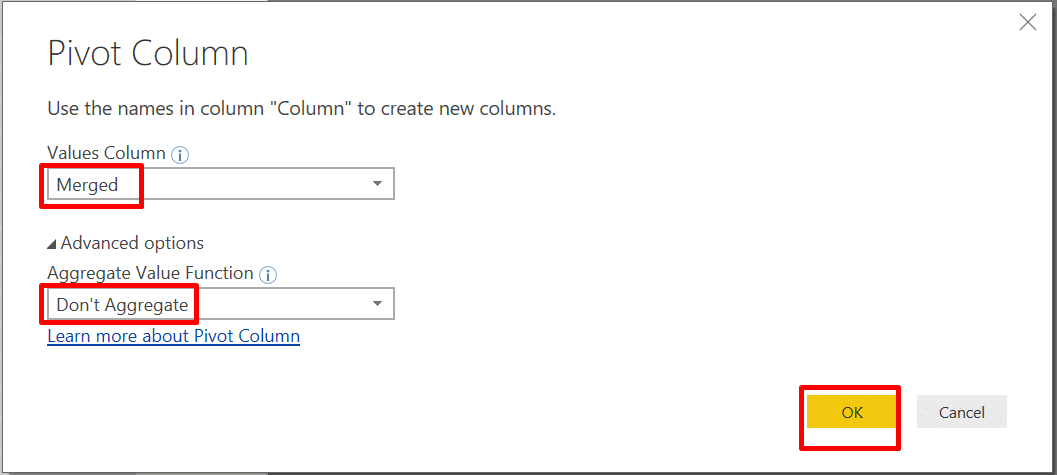Collapse the Advanced options triangle
The image size is (1057, 475).
52,244
